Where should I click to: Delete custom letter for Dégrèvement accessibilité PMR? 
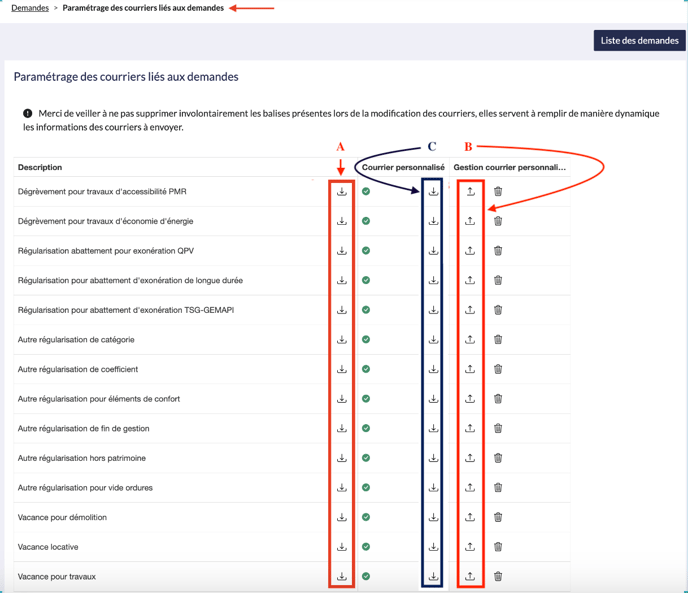pos(498,192)
